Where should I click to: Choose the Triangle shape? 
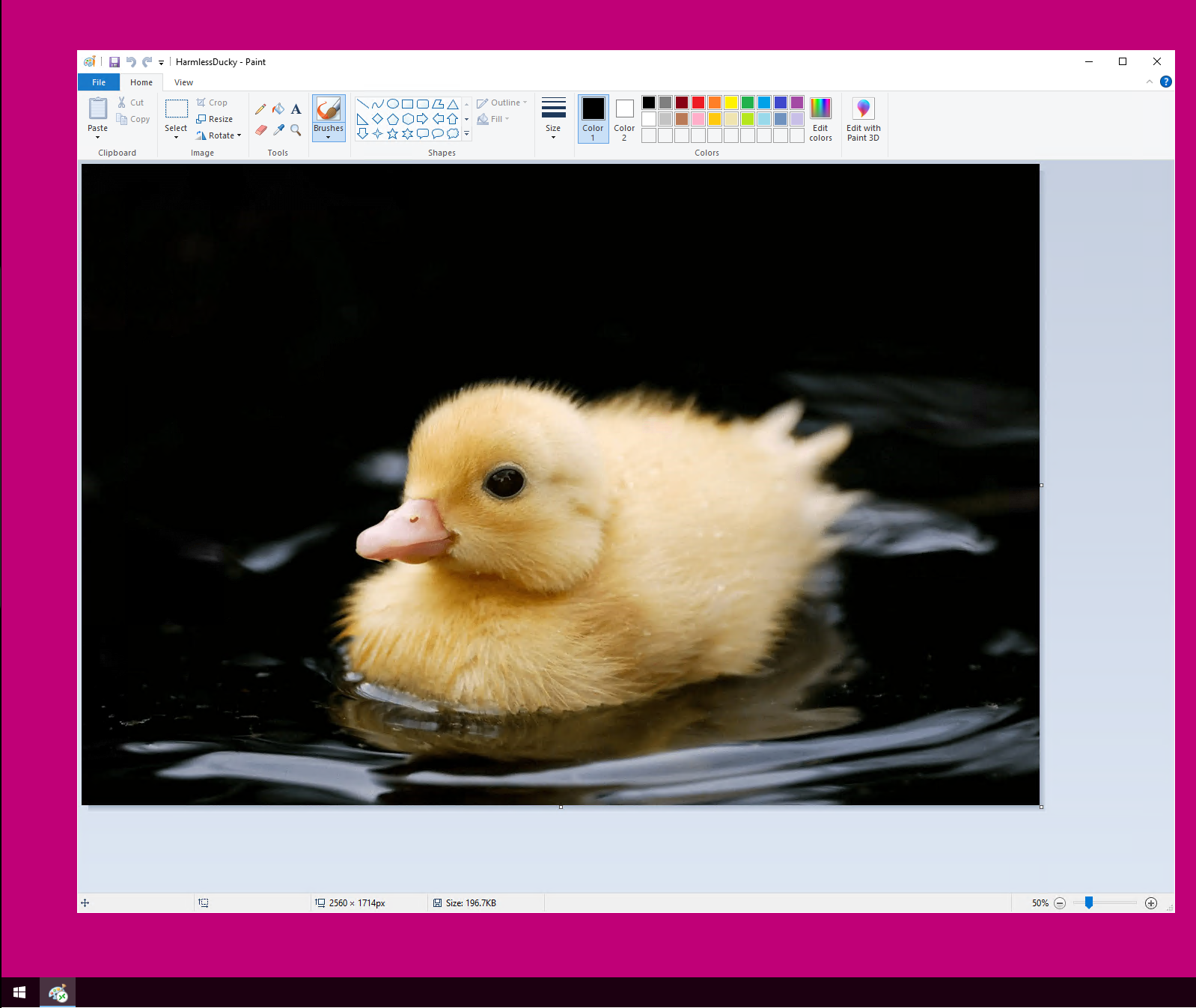pos(452,104)
